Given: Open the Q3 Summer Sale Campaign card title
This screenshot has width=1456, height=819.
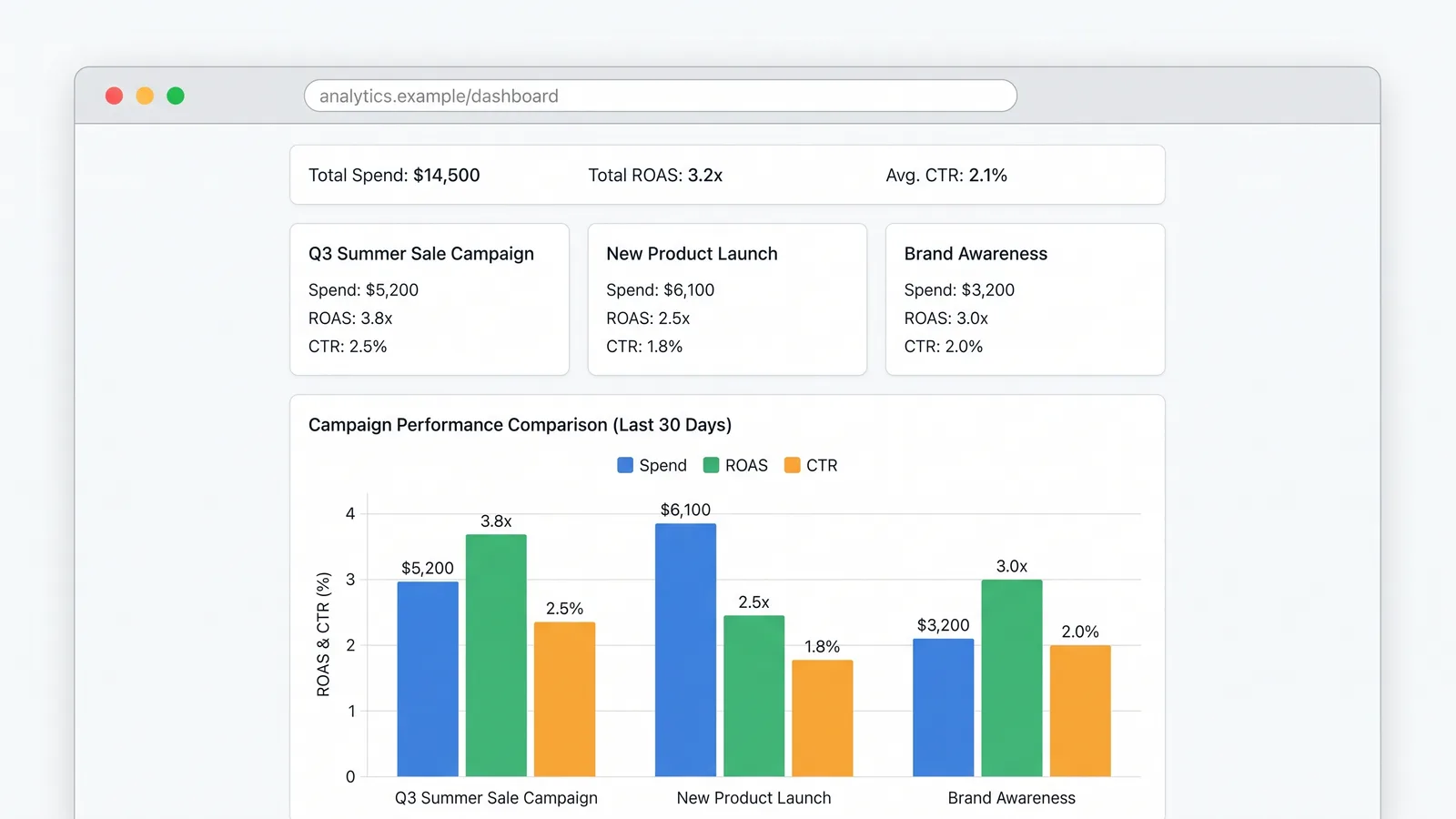Looking at the screenshot, I should pyautogui.click(x=421, y=254).
